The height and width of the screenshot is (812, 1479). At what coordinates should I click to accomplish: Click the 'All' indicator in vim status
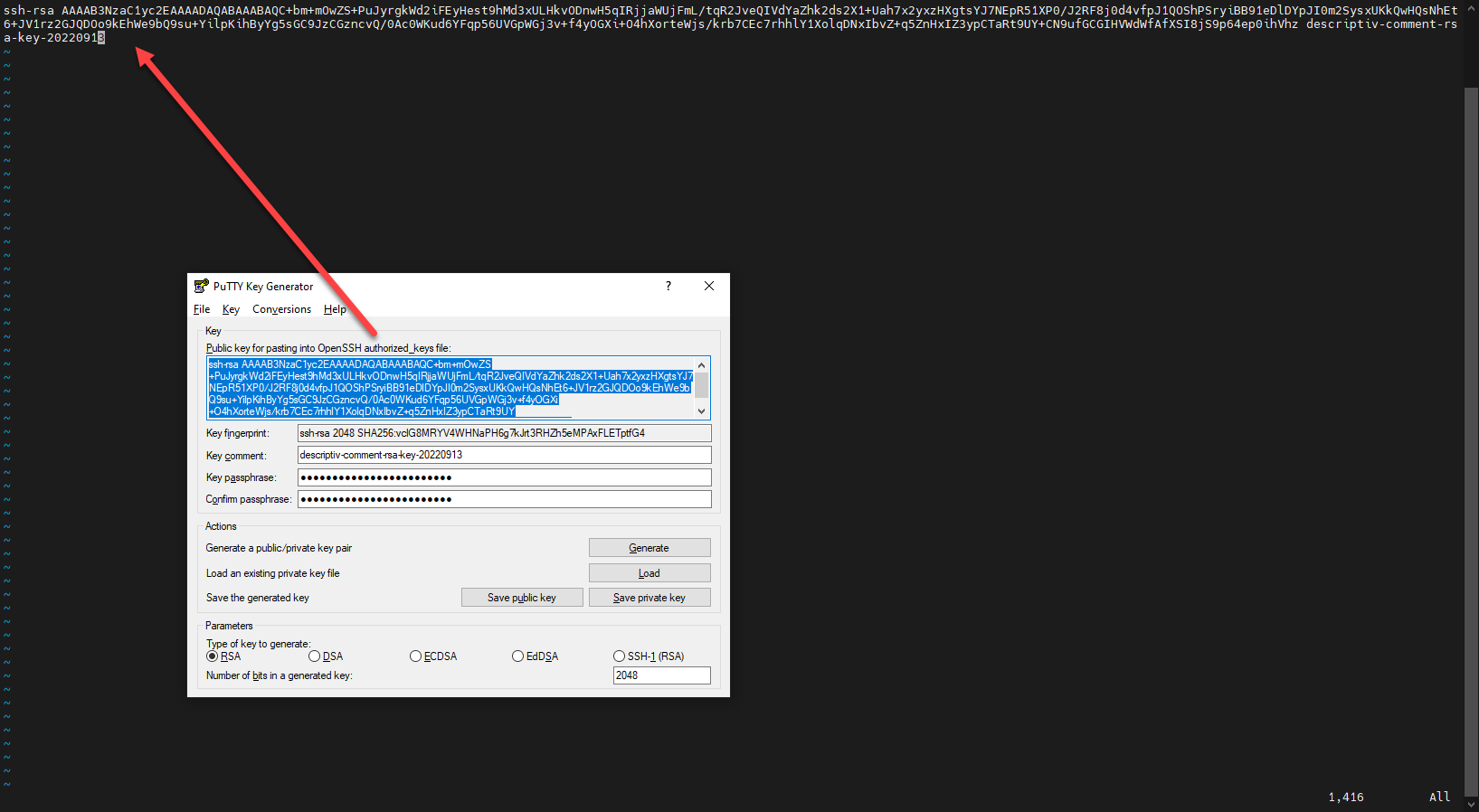(1439, 797)
